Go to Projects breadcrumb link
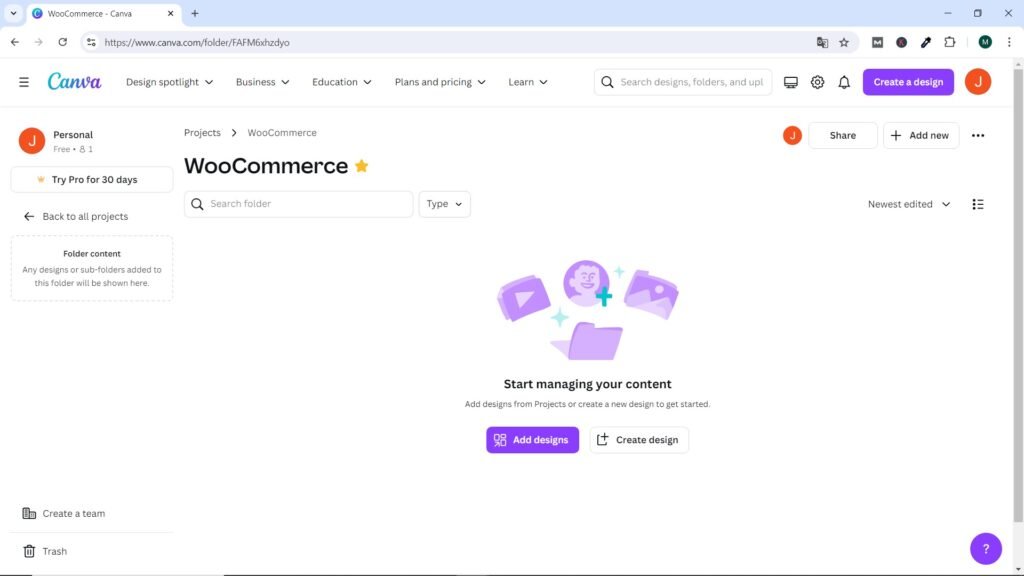Image resolution: width=1024 pixels, height=576 pixels. click(202, 133)
